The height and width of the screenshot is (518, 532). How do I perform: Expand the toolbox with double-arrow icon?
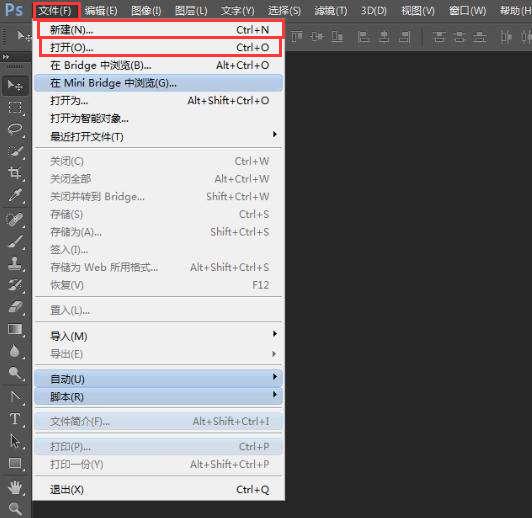(6, 57)
